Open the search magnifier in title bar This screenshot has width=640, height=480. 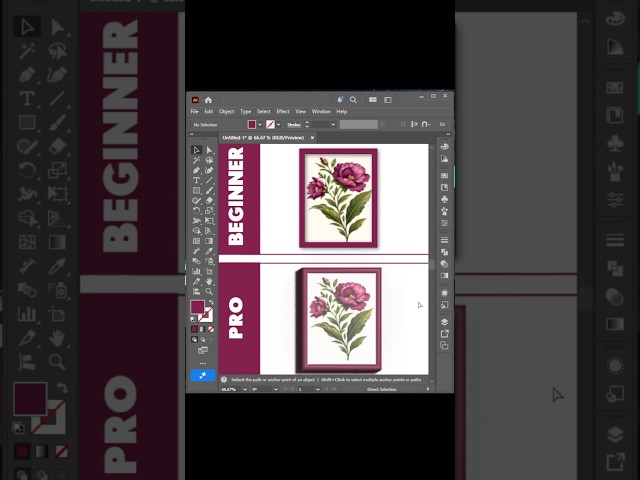[x=353, y=100]
